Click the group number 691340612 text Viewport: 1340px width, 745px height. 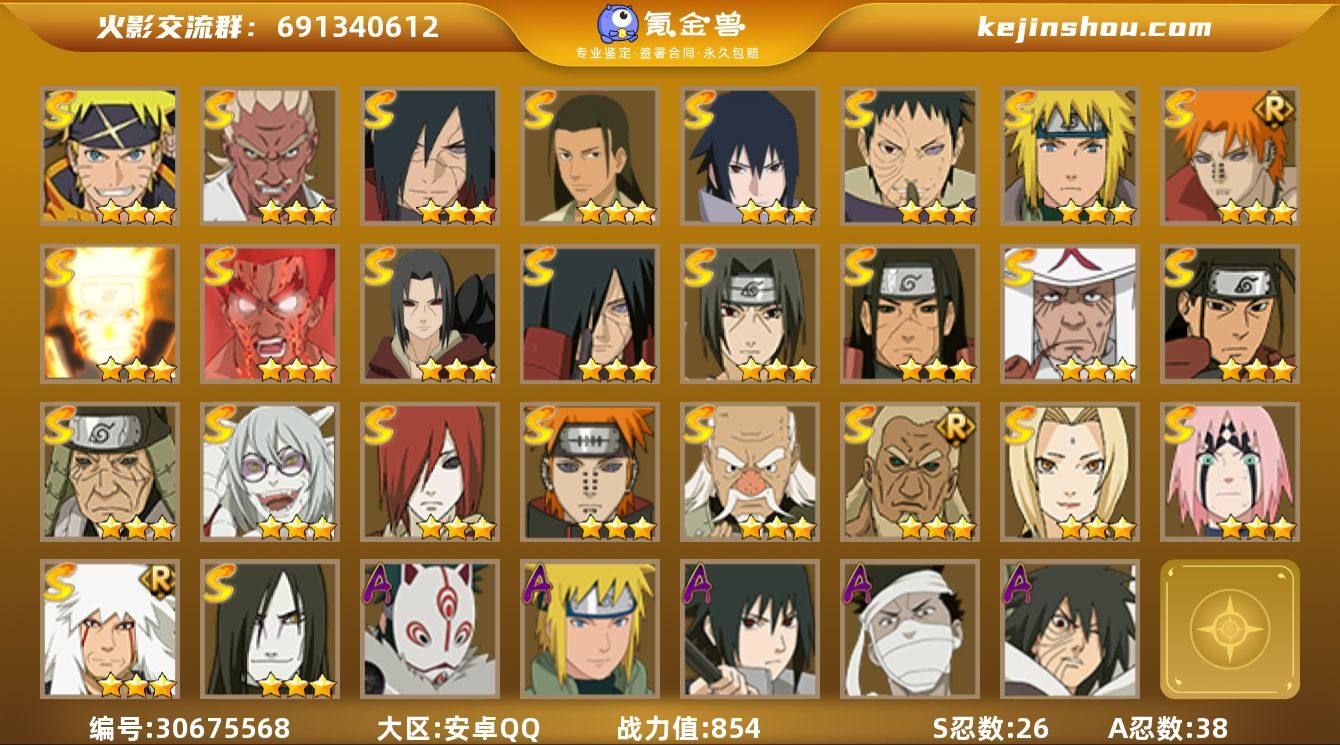[x=358, y=27]
